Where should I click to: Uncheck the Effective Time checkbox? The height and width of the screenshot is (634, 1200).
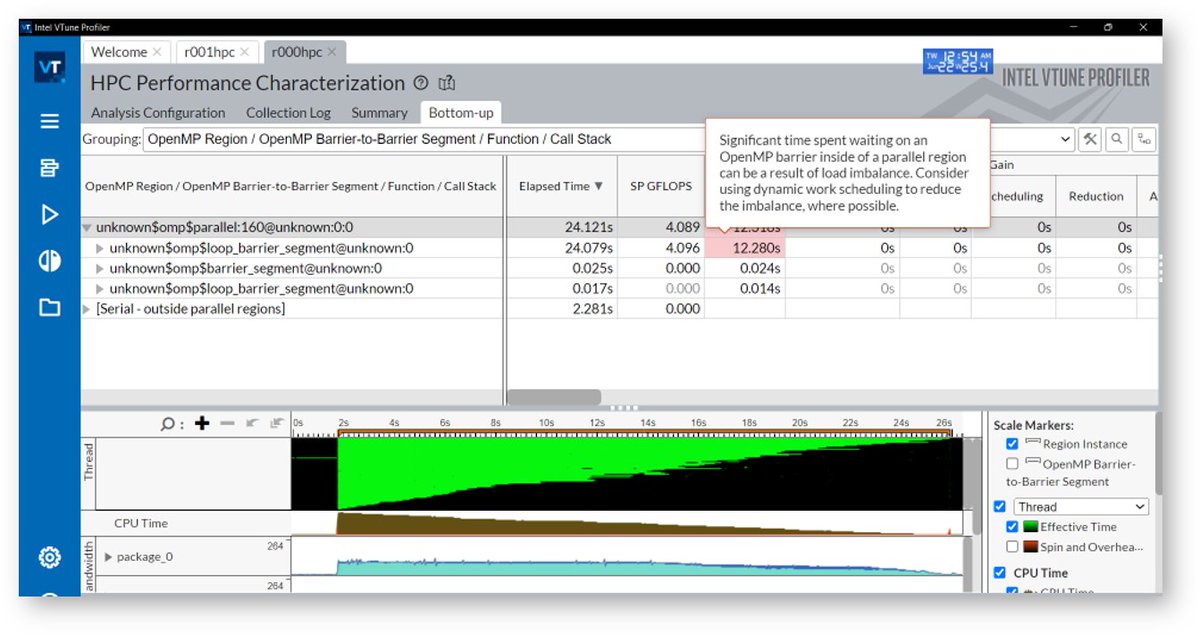pyautogui.click(x=1012, y=527)
